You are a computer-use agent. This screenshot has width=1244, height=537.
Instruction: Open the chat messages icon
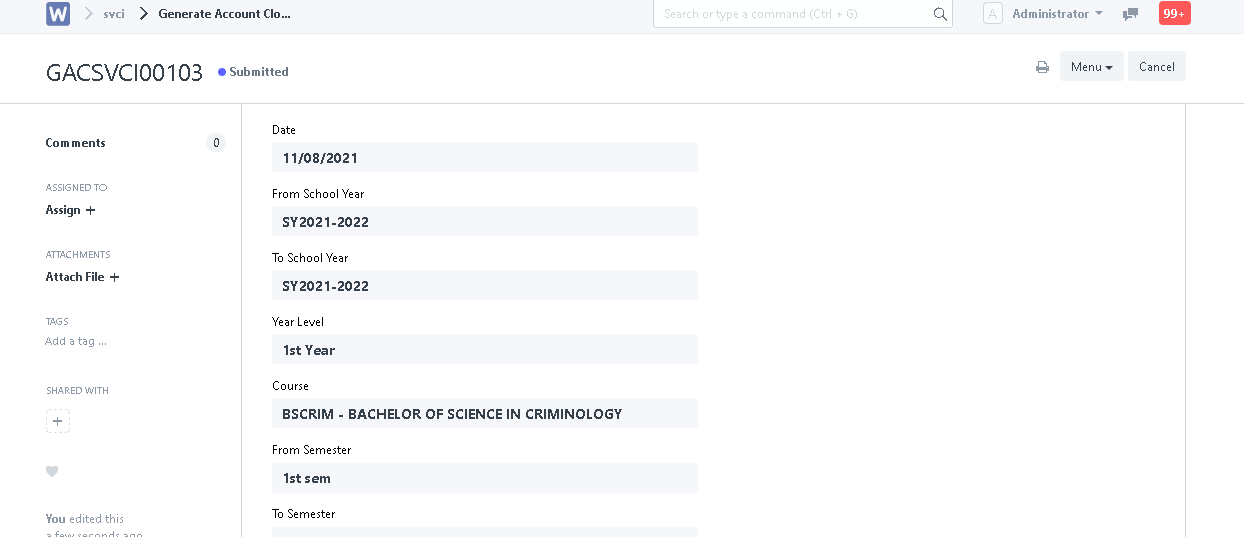1131,14
